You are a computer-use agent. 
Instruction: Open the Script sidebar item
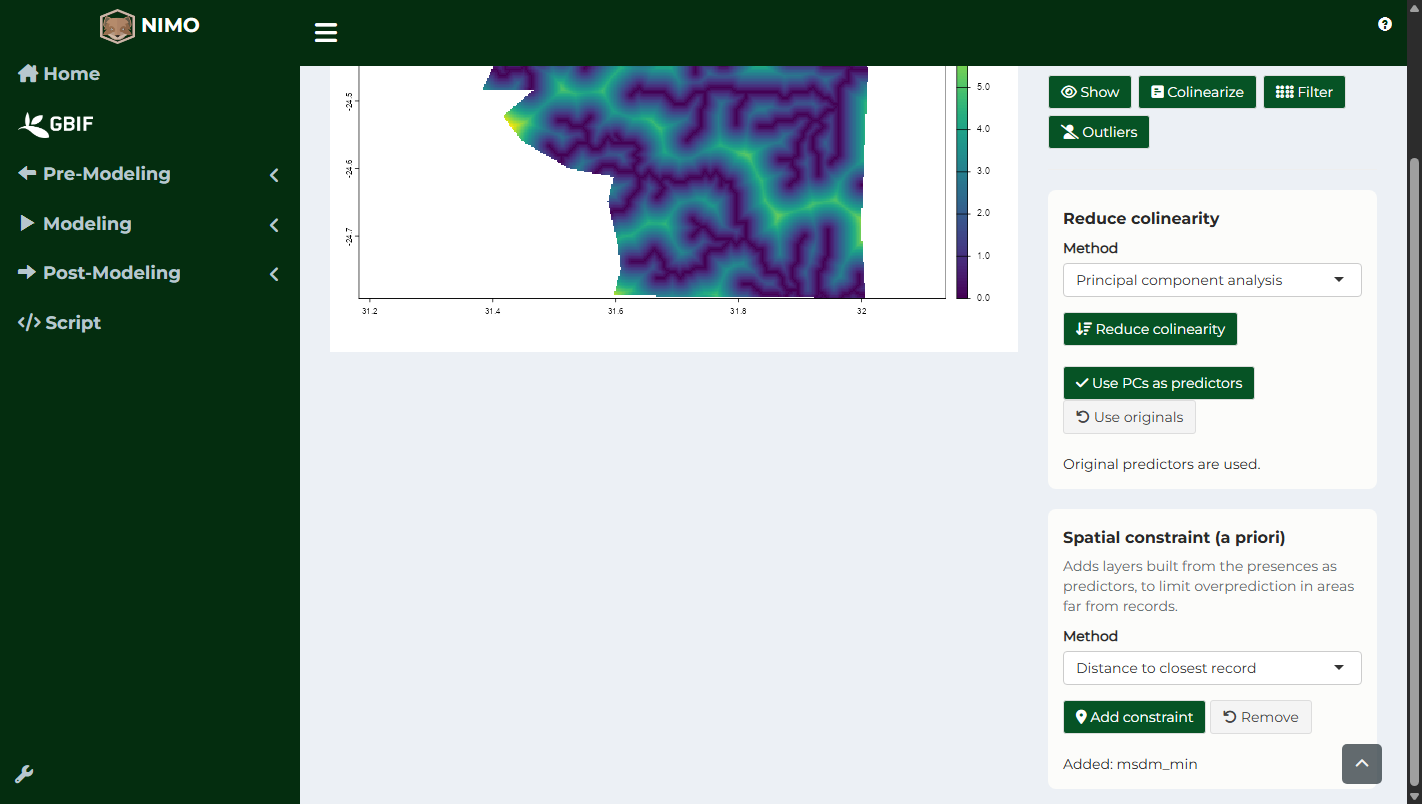click(60, 323)
